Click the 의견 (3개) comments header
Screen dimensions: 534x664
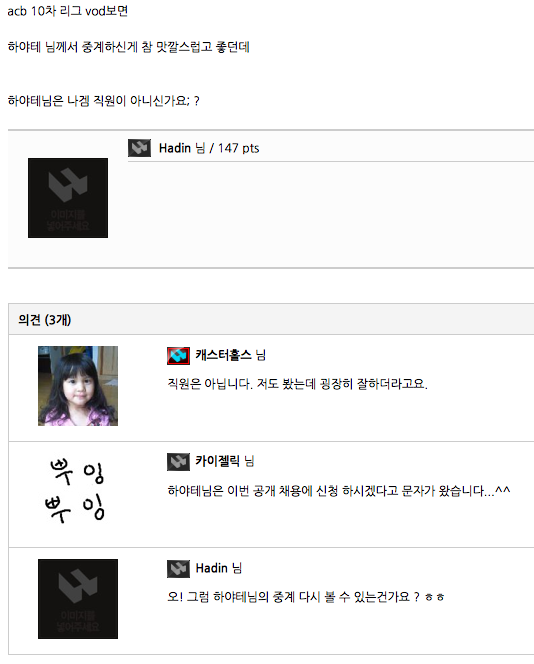click(x=44, y=320)
